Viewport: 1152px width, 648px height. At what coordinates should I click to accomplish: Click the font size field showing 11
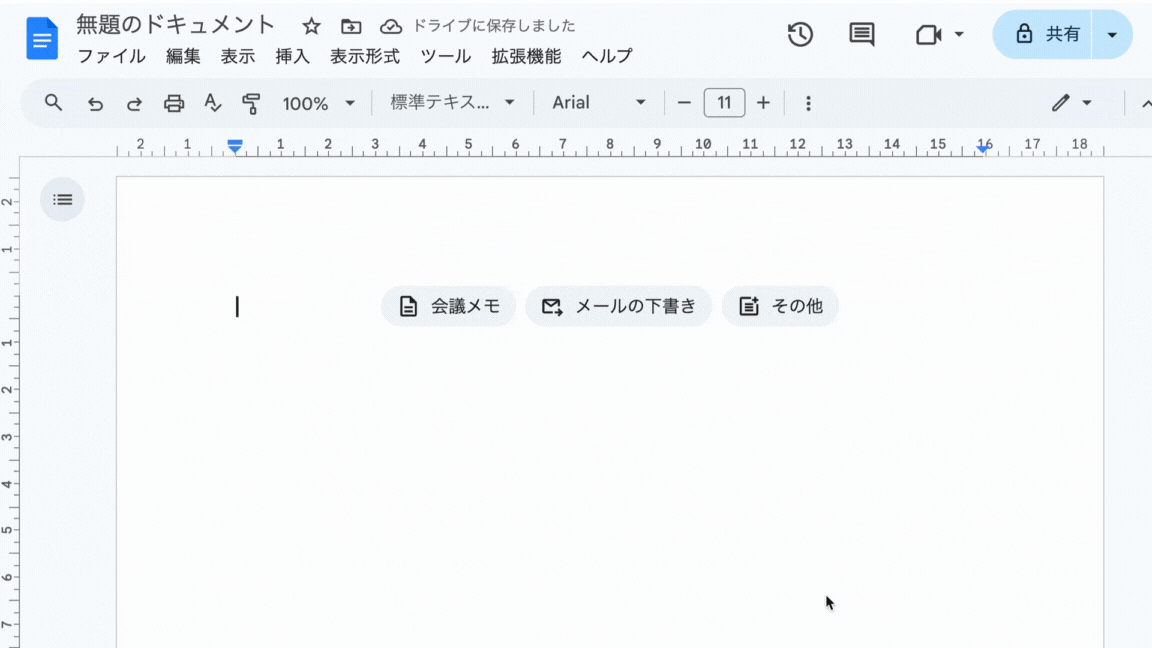724,103
